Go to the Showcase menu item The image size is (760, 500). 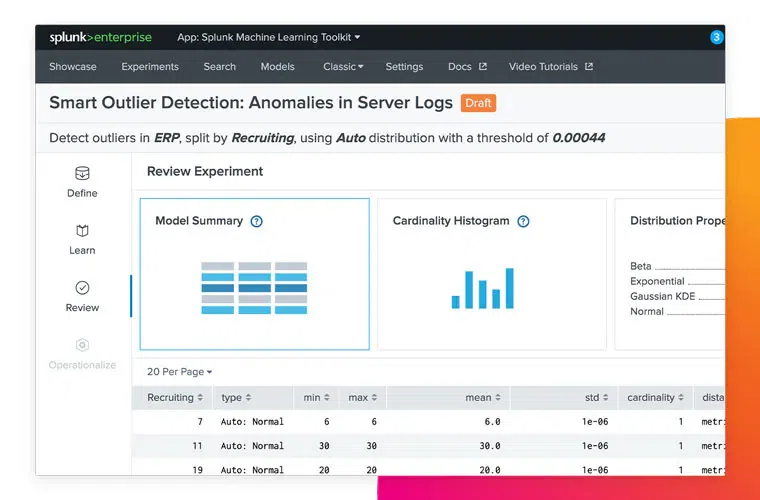73,67
